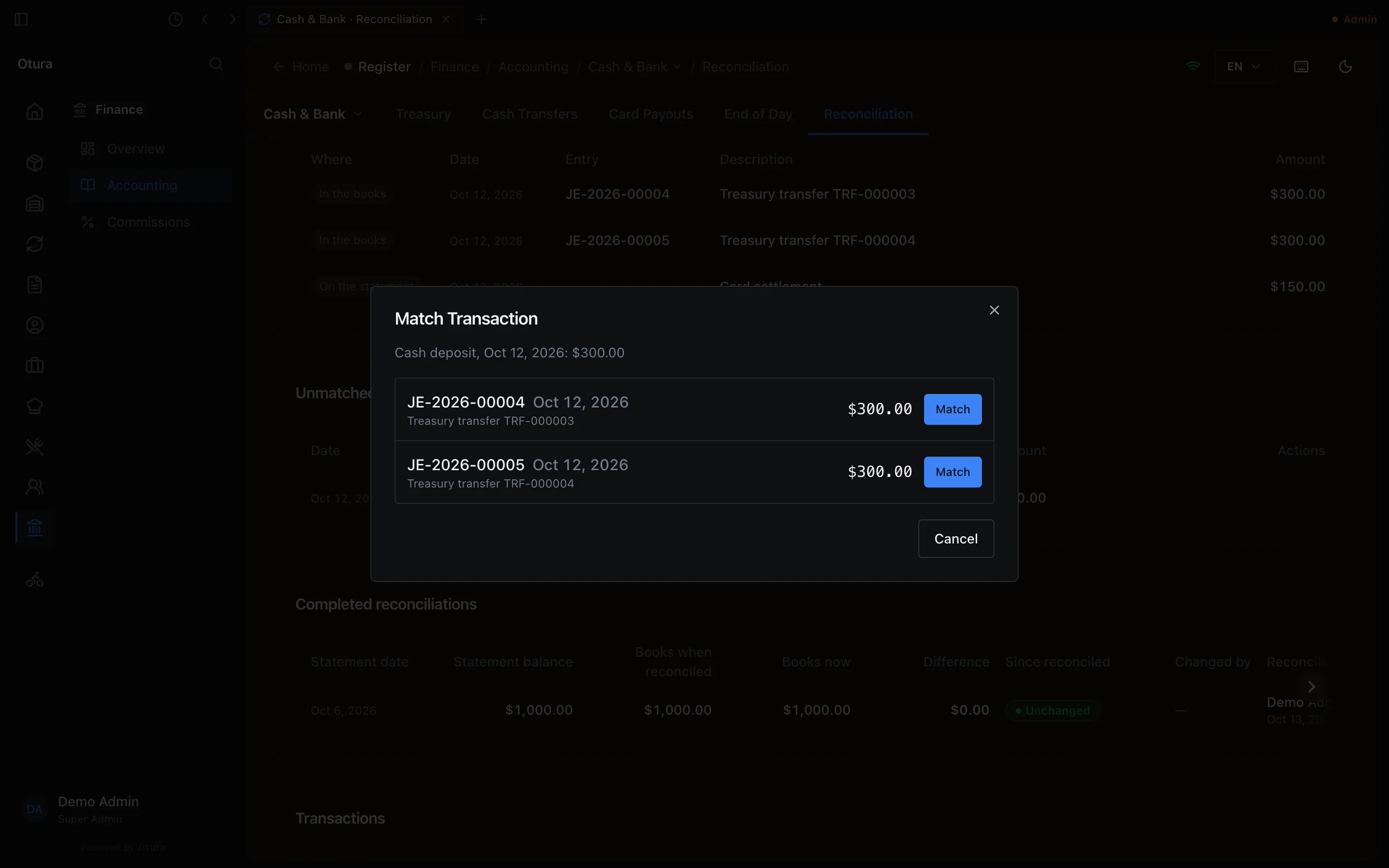1389x868 pixels.
Task: Open Accounting in Finance menu
Action: point(150,186)
